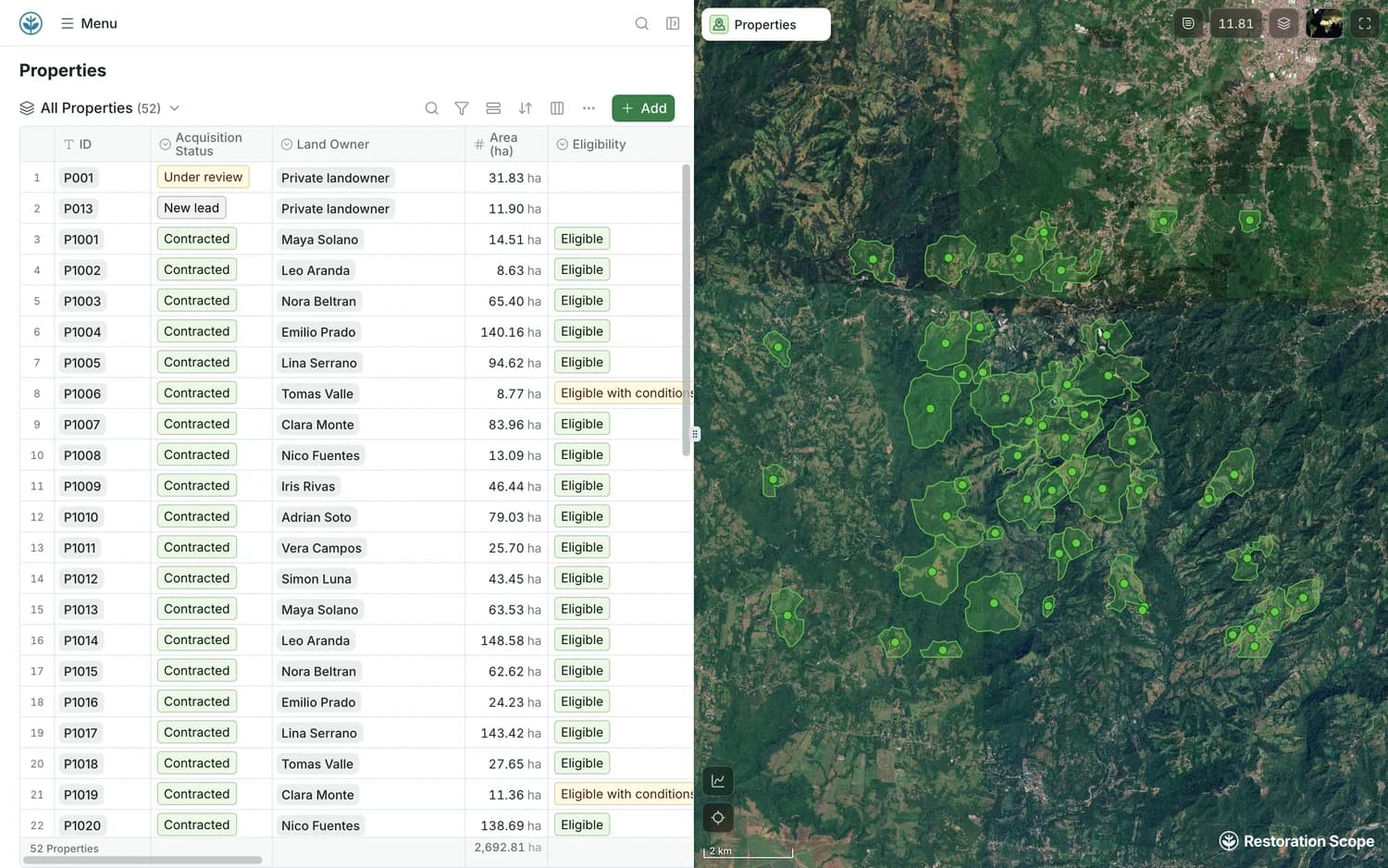Search the properties table
This screenshot has height=868, width=1388.
(x=431, y=108)
